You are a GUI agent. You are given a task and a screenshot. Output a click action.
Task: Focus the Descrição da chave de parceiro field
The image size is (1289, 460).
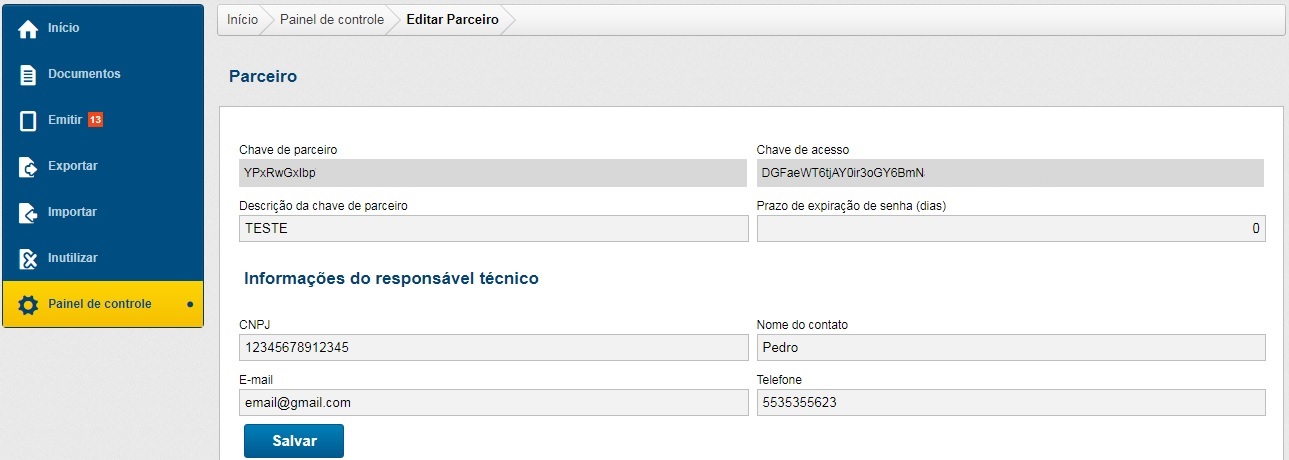(493, 228)
